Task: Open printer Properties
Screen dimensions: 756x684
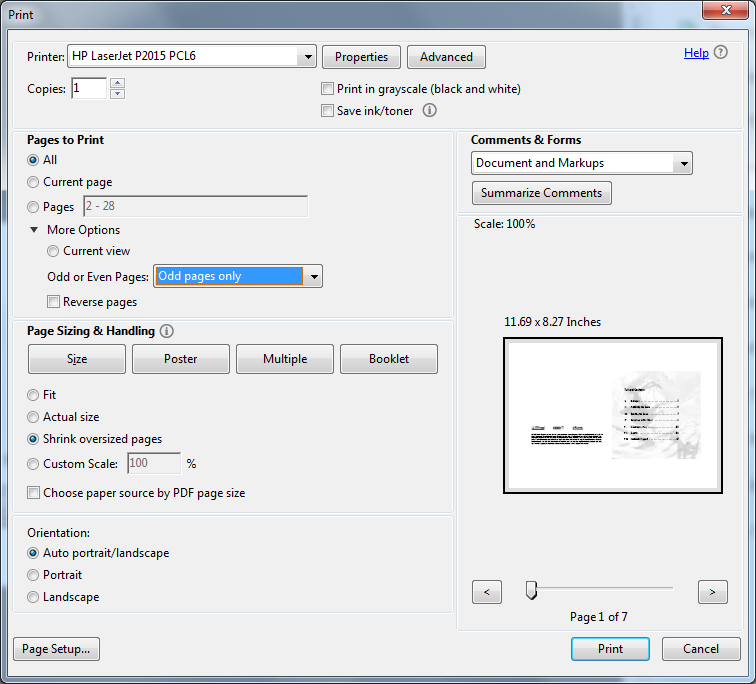Action: pyautogui.click(x=361, y=57)
